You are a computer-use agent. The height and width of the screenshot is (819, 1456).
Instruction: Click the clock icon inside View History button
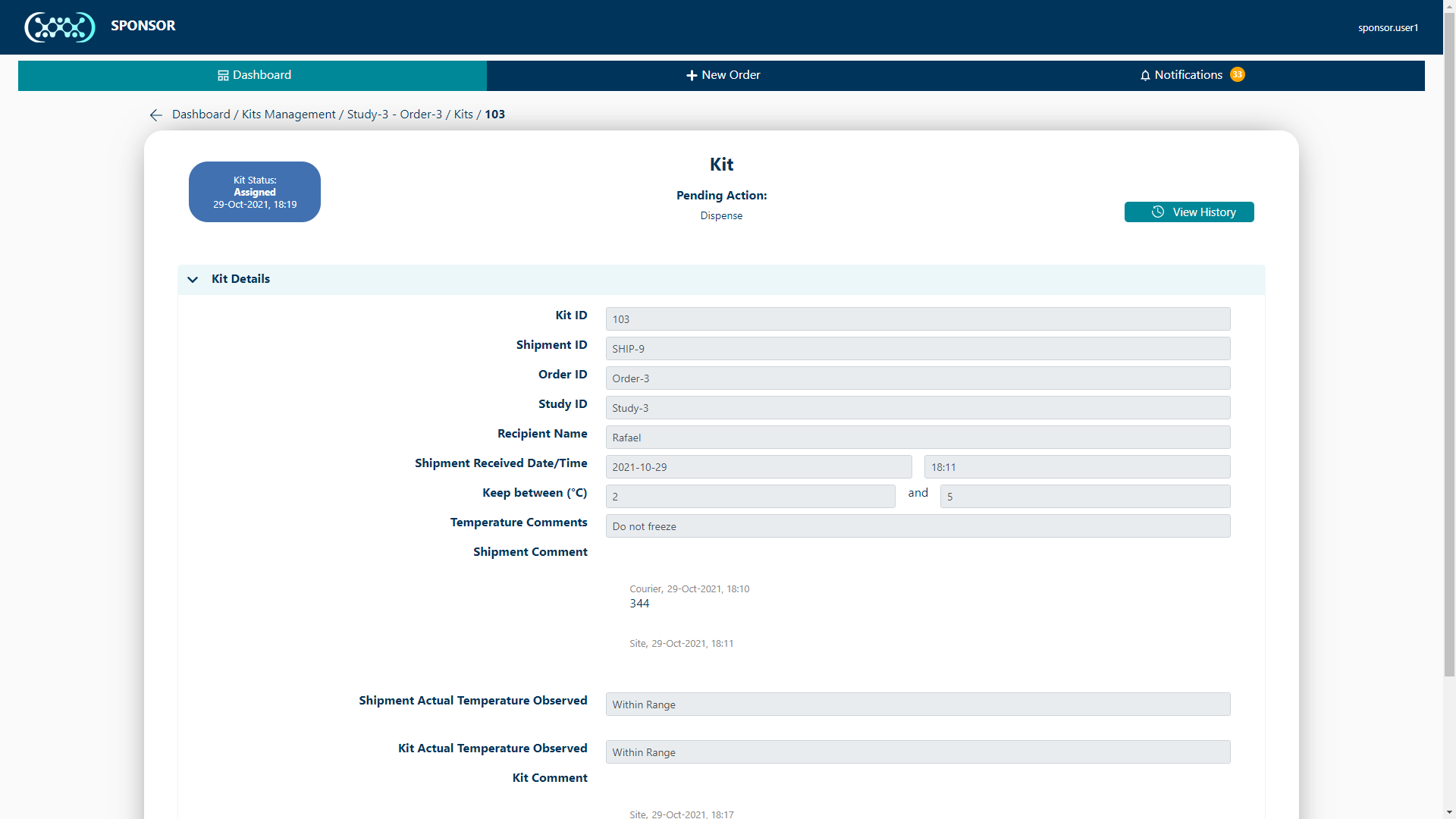click(x=1156, y=212)
